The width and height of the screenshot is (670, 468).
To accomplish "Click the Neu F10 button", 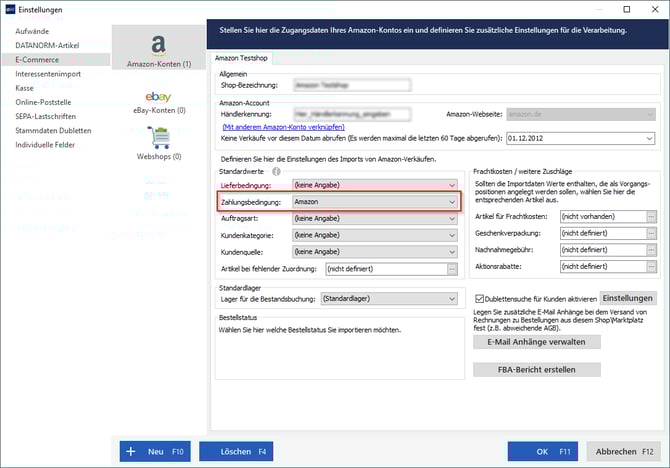I will click(x=155, y=451).
